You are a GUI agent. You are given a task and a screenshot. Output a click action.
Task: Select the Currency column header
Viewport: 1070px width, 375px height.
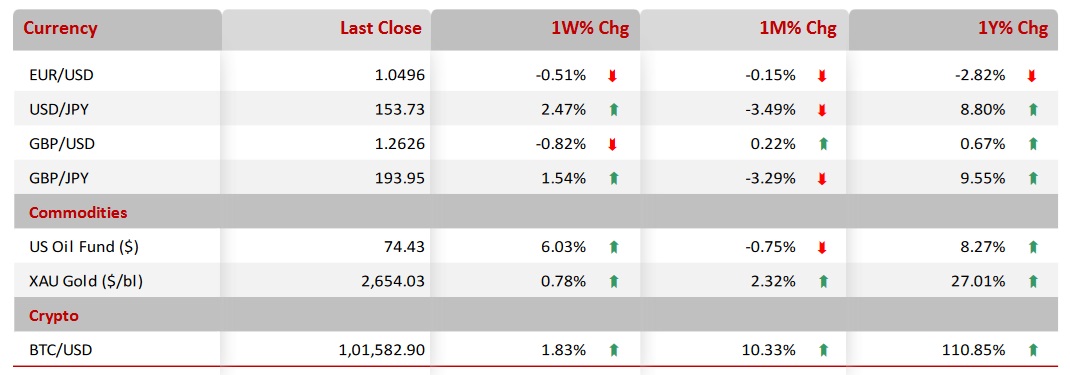(x=60, y=29)
